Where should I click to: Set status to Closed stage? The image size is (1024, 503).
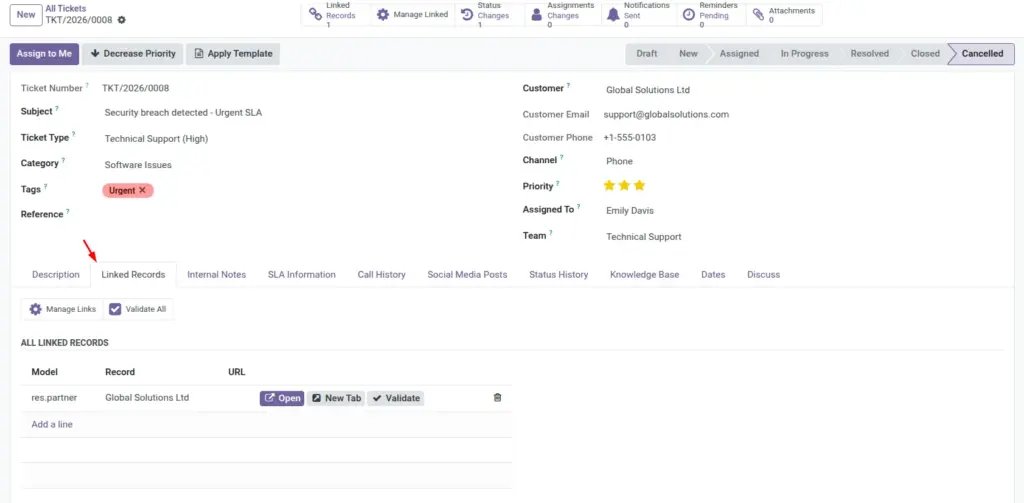coord(925,54)
